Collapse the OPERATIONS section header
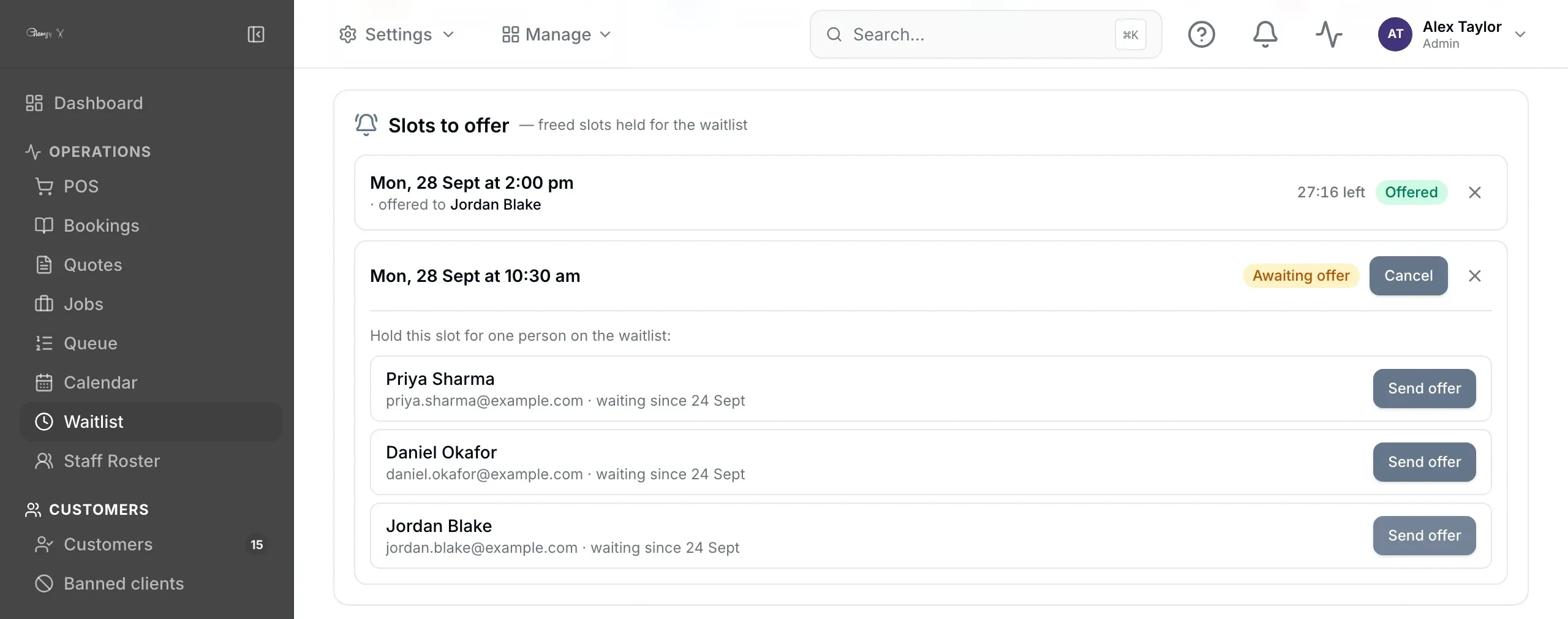This screenshot has width=1568, height=619. tap(88, 151)
